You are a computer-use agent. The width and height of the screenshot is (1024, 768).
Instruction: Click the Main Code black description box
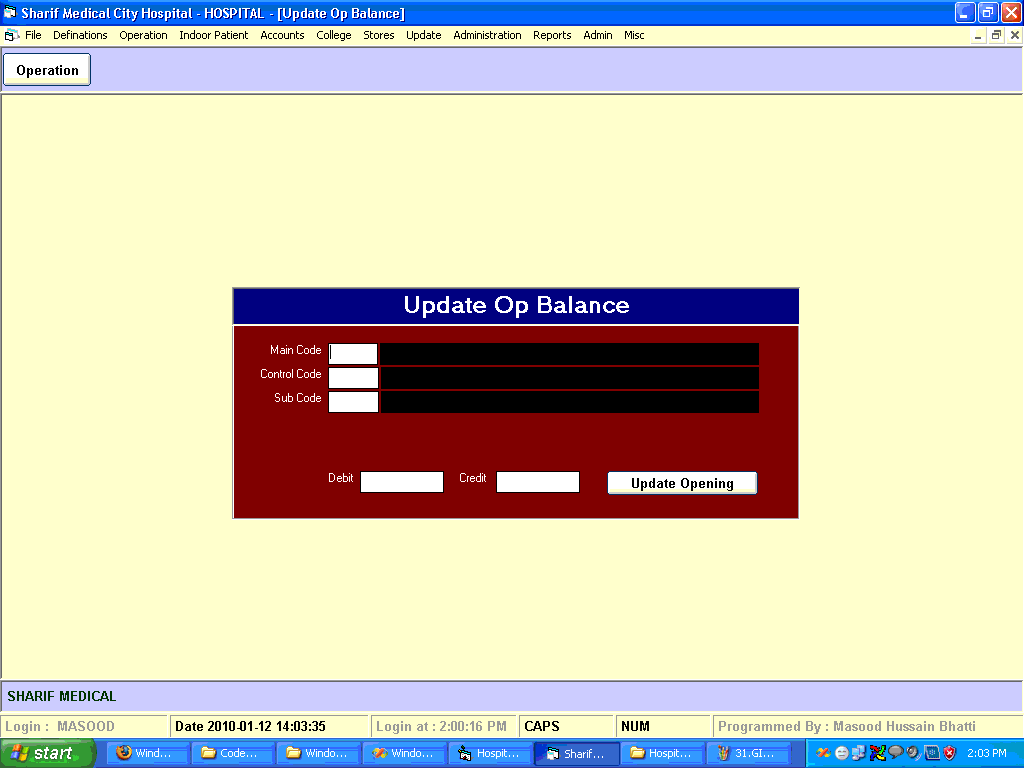point(569,353)
